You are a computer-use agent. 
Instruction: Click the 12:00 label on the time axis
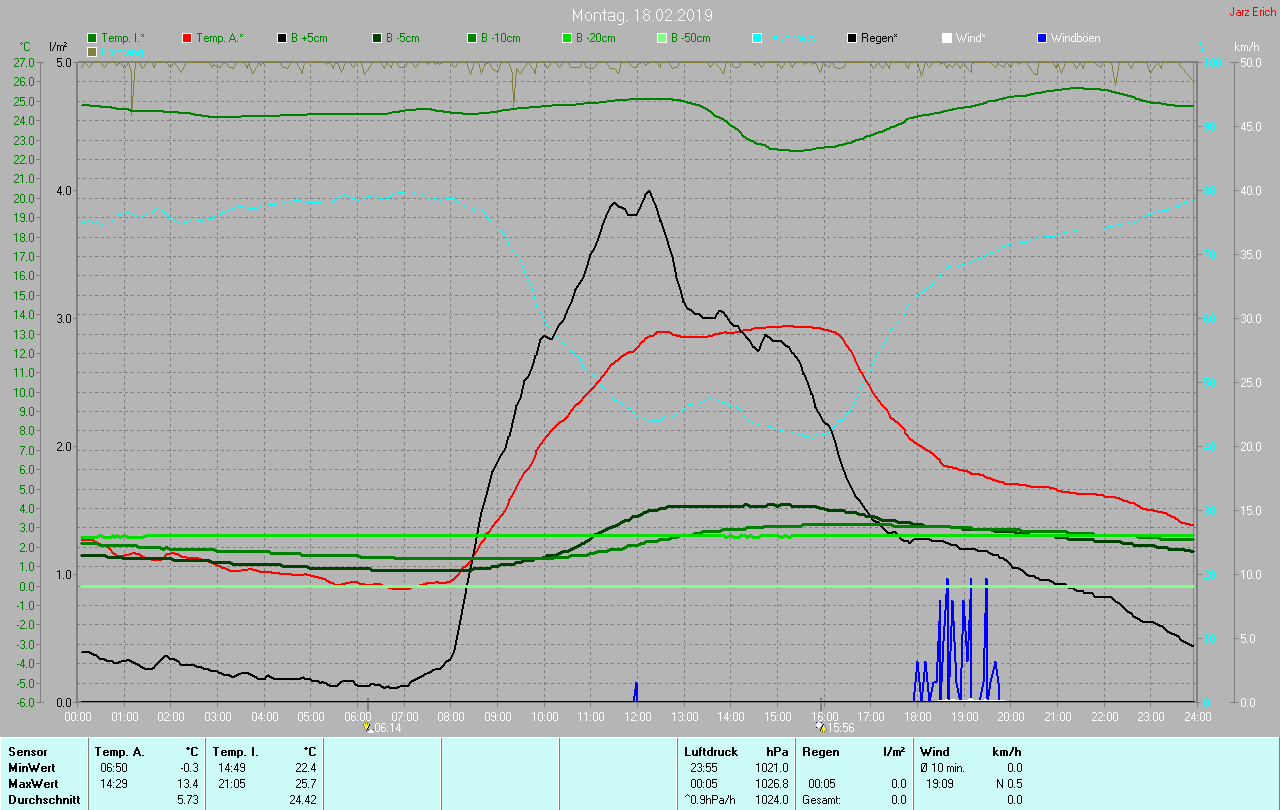pyautogui.click(x=637, y=716)
